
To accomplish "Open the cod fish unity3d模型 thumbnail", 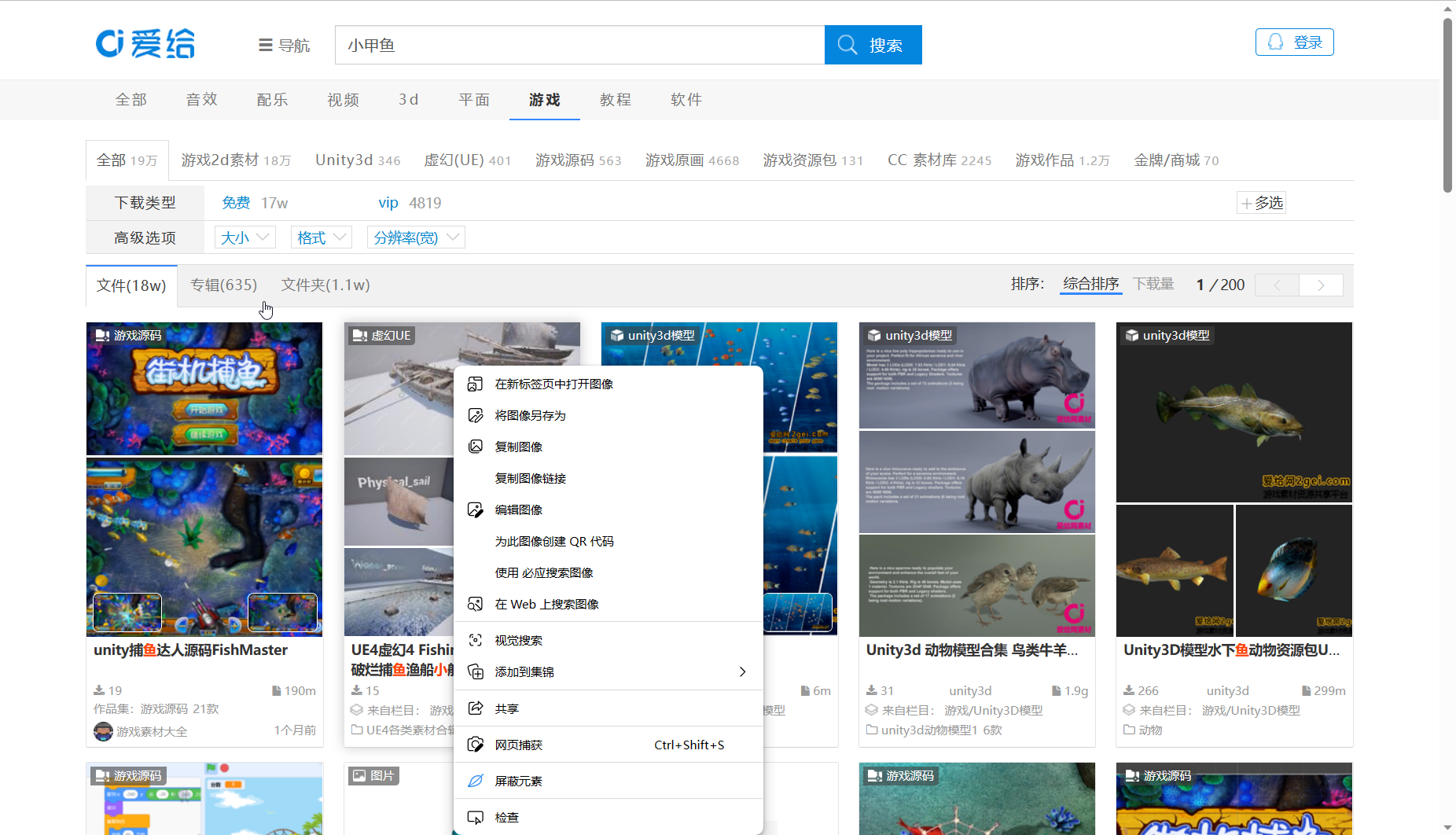I will pos(1234,412).
